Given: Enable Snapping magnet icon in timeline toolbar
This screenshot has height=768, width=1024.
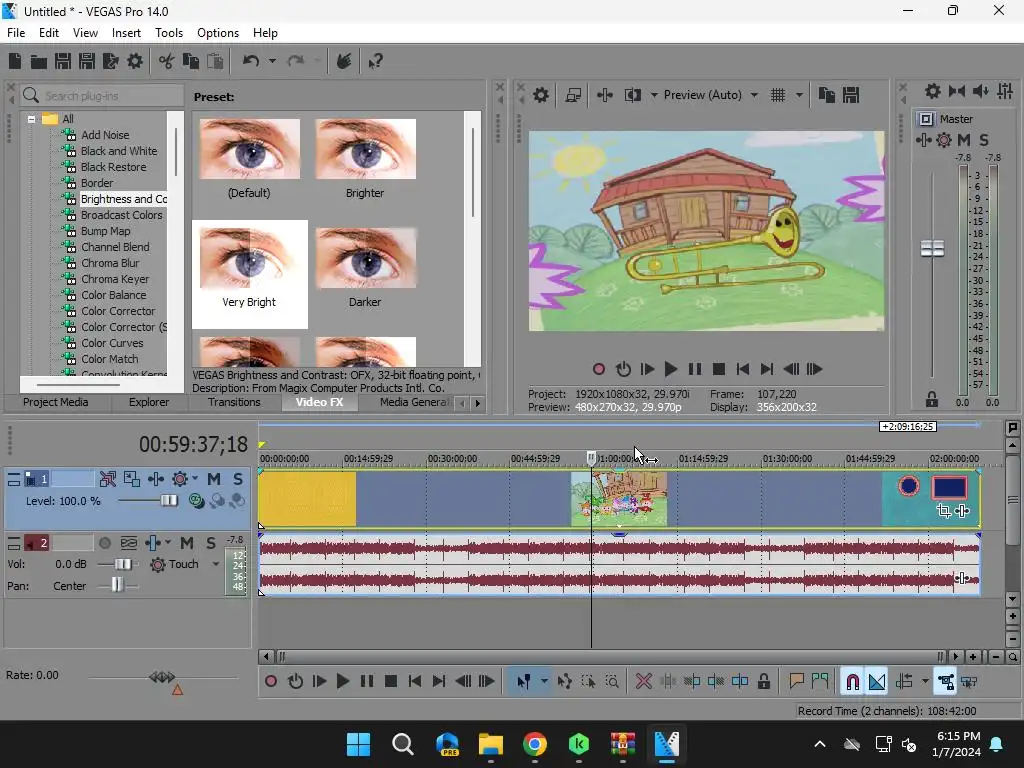Looking at the screenshot, I should (852, 682).
